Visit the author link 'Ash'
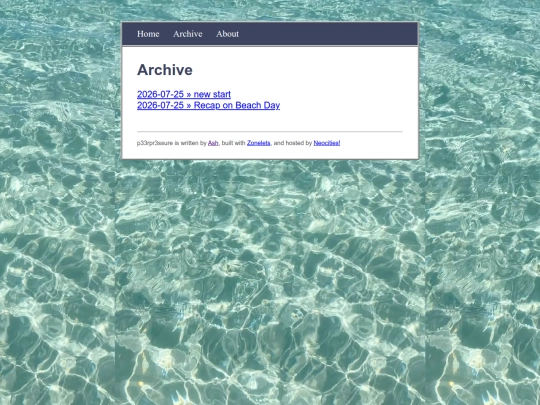The width and height of the screenshot is (540, 405). pos(213,143)
